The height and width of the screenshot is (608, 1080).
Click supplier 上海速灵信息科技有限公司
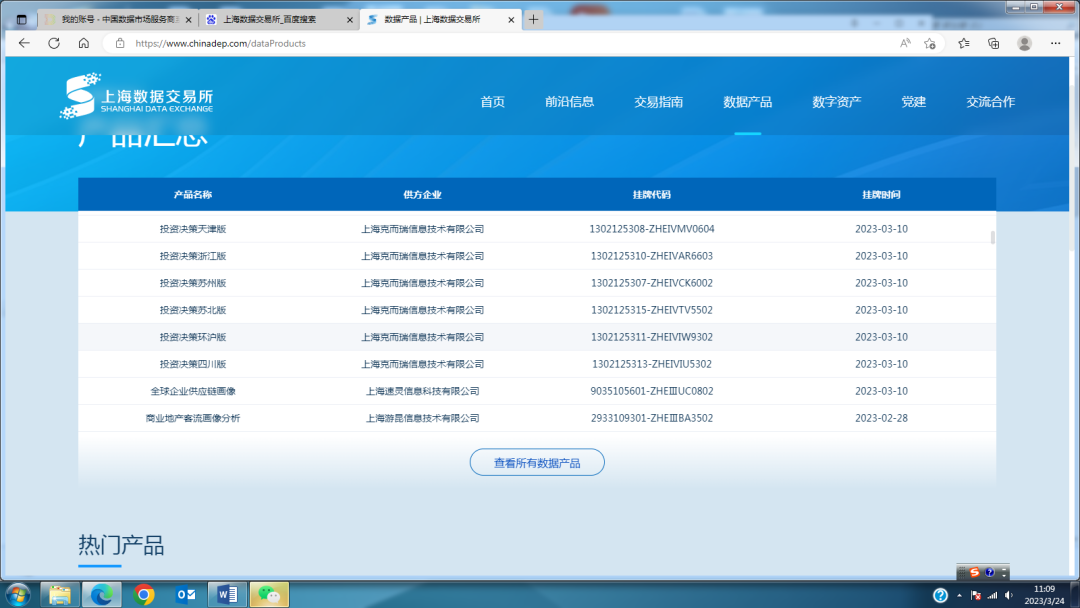[x=422, y=391]
